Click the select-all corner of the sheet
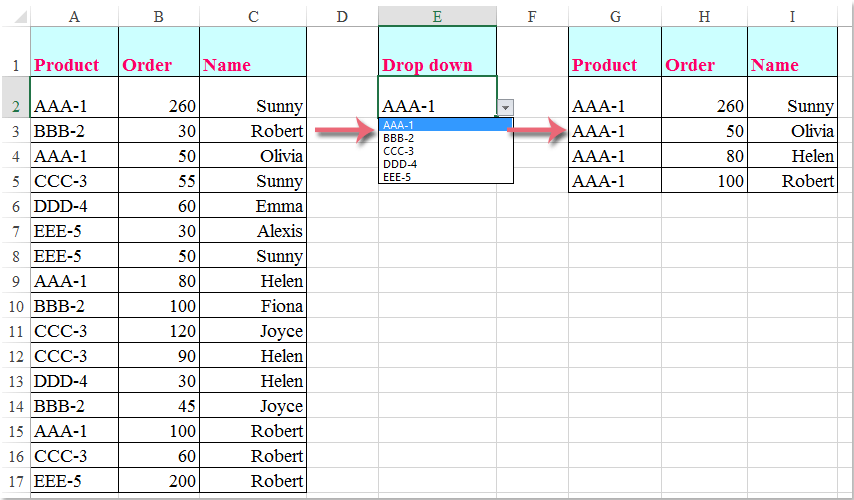This screenshot has height=500, width=854. (15, 17)
